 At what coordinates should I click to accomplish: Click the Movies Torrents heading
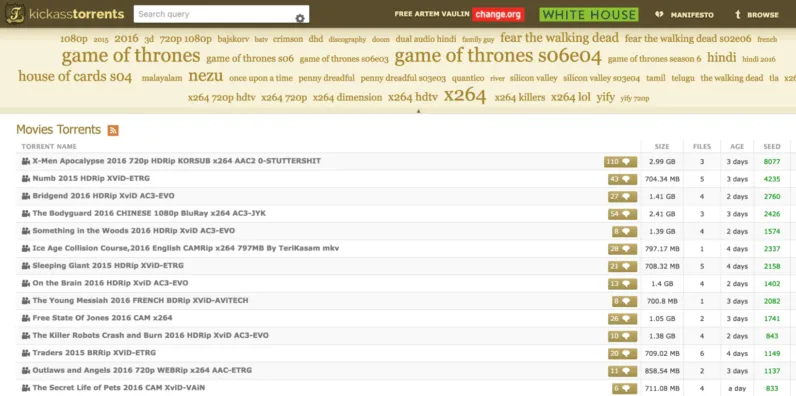coord(58,129)
